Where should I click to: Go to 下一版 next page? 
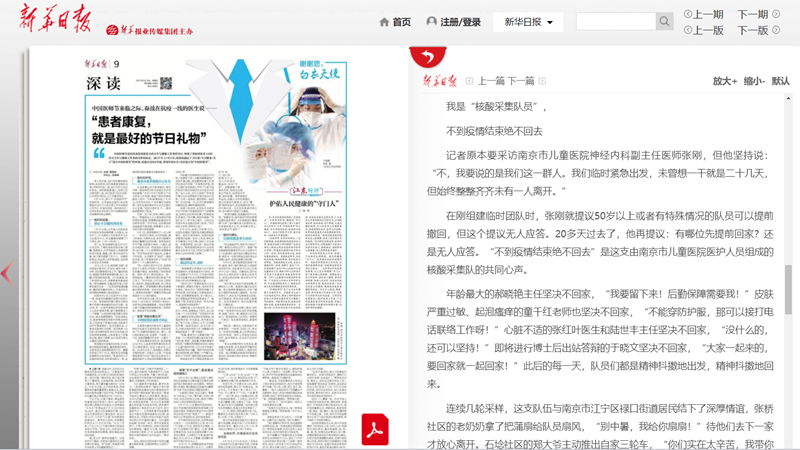pyautogui.click(x=753, y=30)
